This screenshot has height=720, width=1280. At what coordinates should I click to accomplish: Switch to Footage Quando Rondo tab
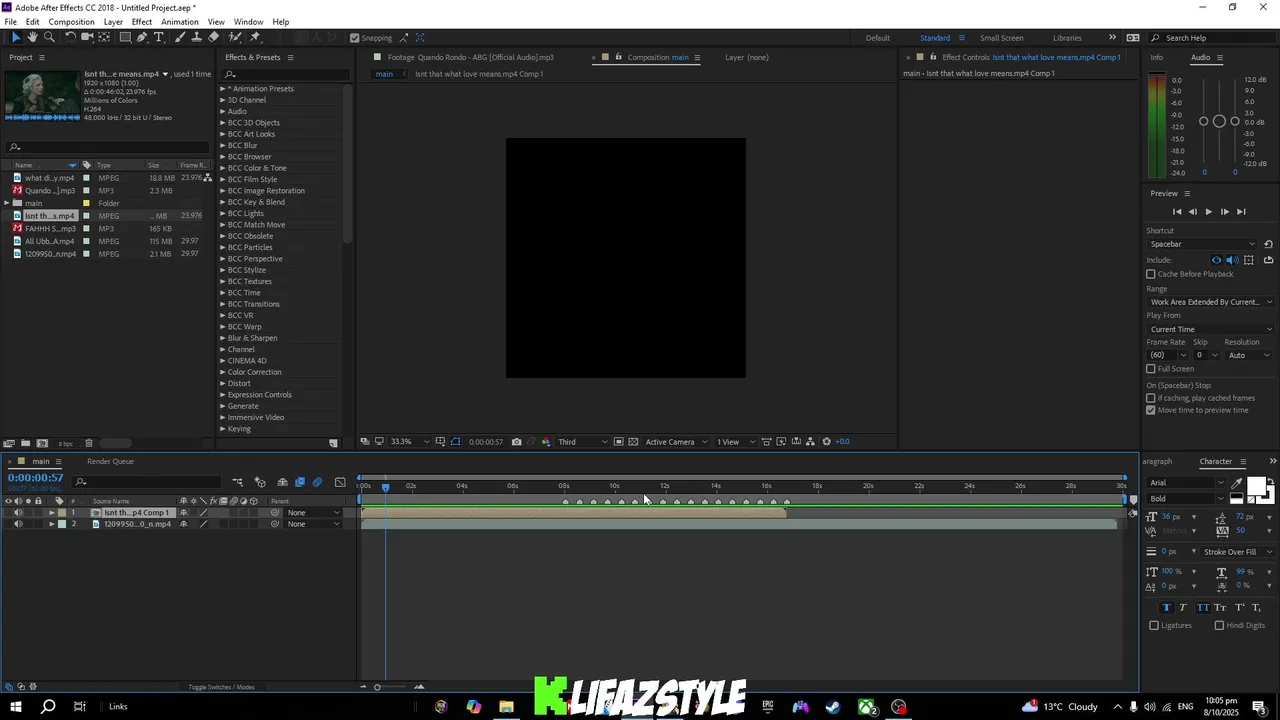(470, 57)
